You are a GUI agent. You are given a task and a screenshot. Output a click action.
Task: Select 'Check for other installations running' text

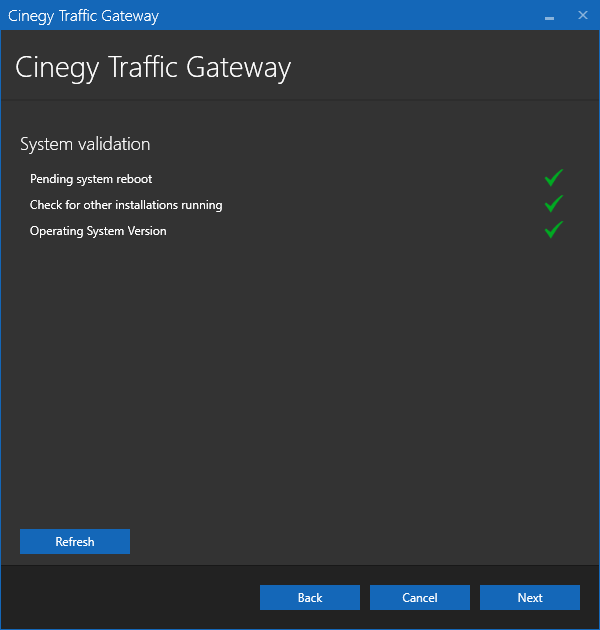(x=126, y=205)
